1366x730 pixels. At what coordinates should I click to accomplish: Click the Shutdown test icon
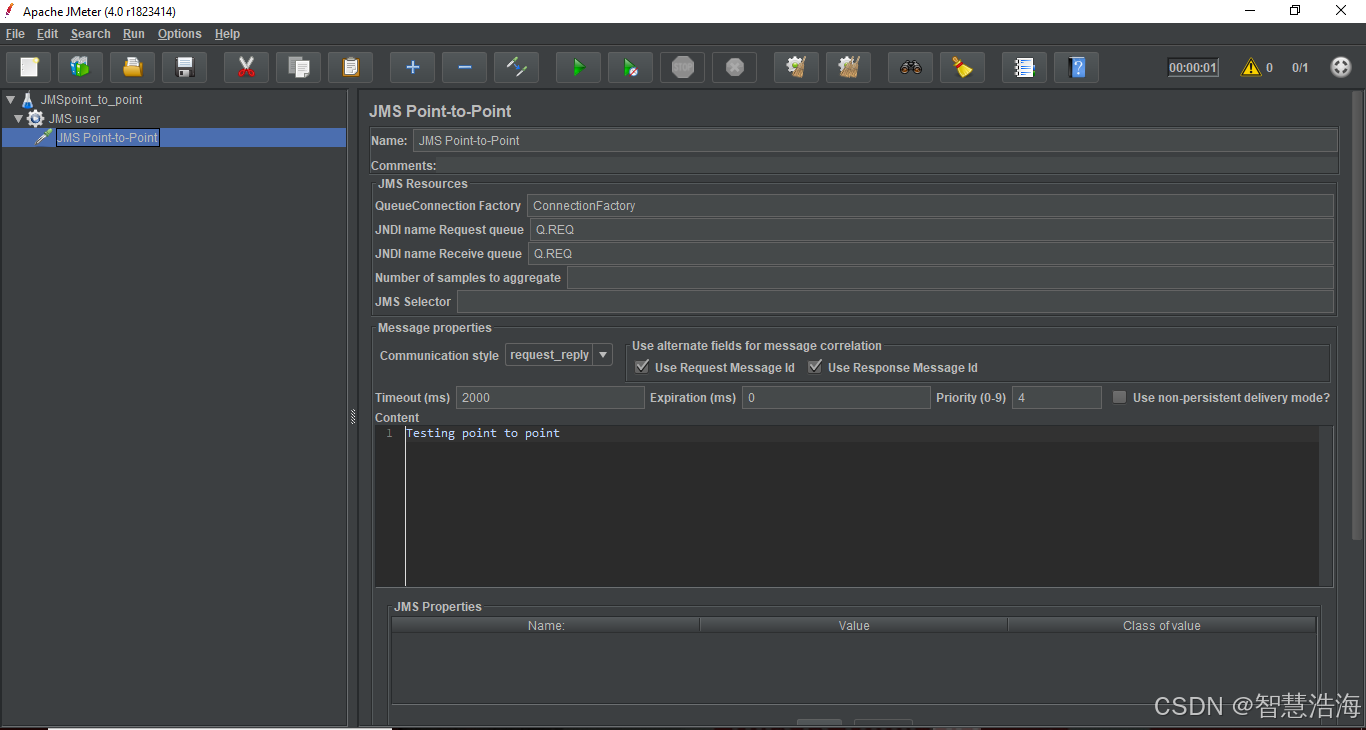pyautogui.click(x=735, y=67)
